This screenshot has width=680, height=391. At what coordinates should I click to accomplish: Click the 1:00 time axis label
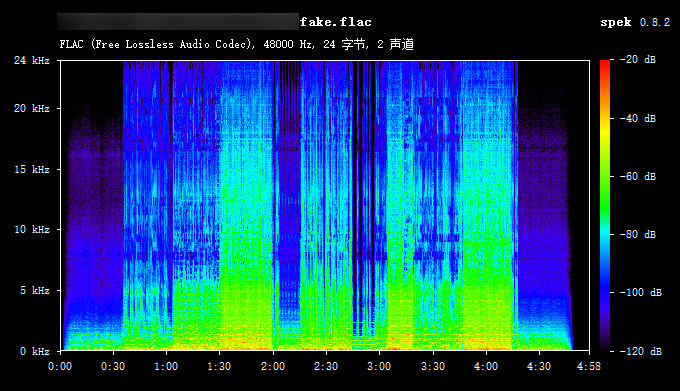[166, 367]
